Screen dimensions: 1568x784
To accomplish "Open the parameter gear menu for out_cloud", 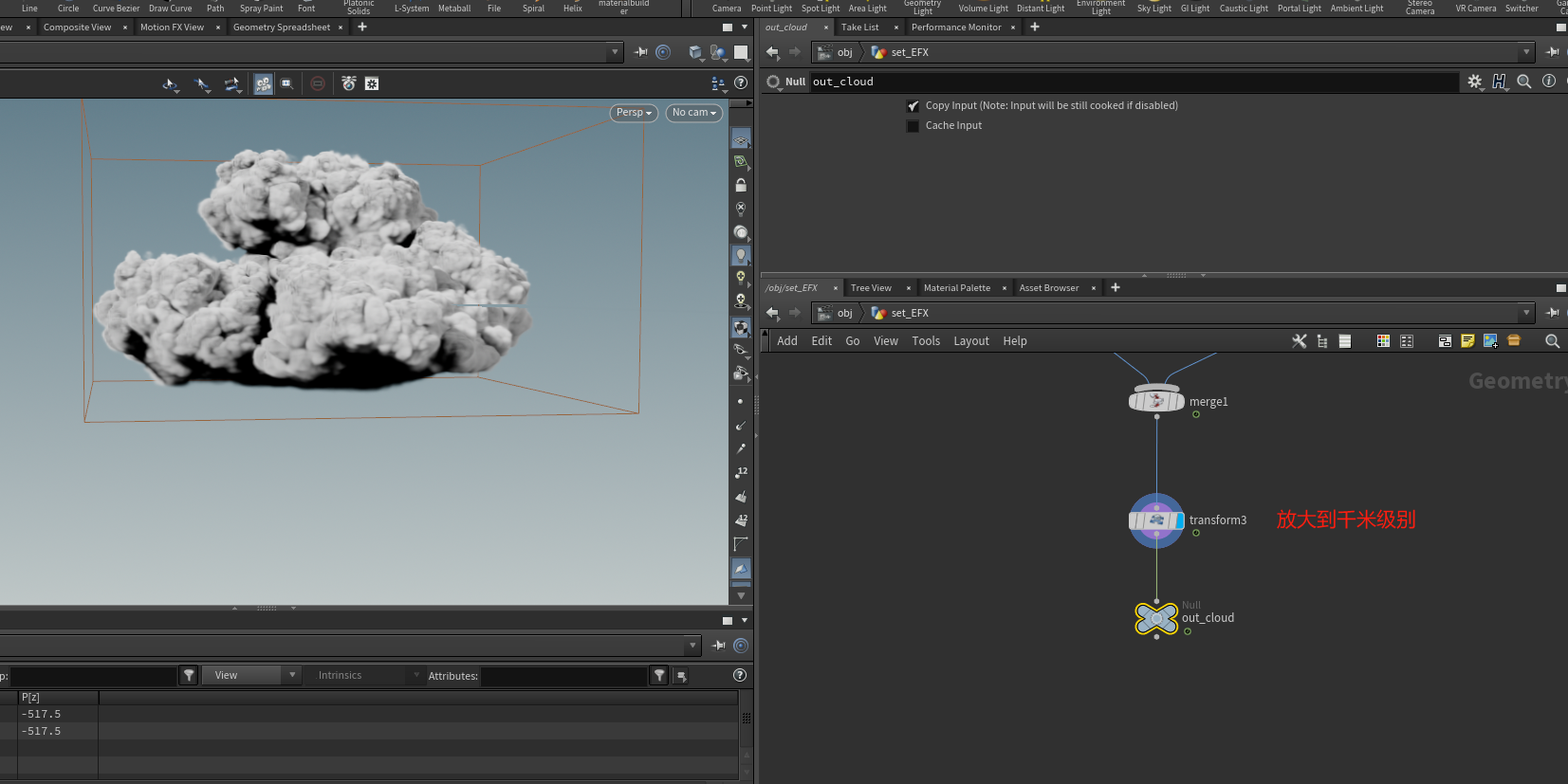I will [1474, 82].
